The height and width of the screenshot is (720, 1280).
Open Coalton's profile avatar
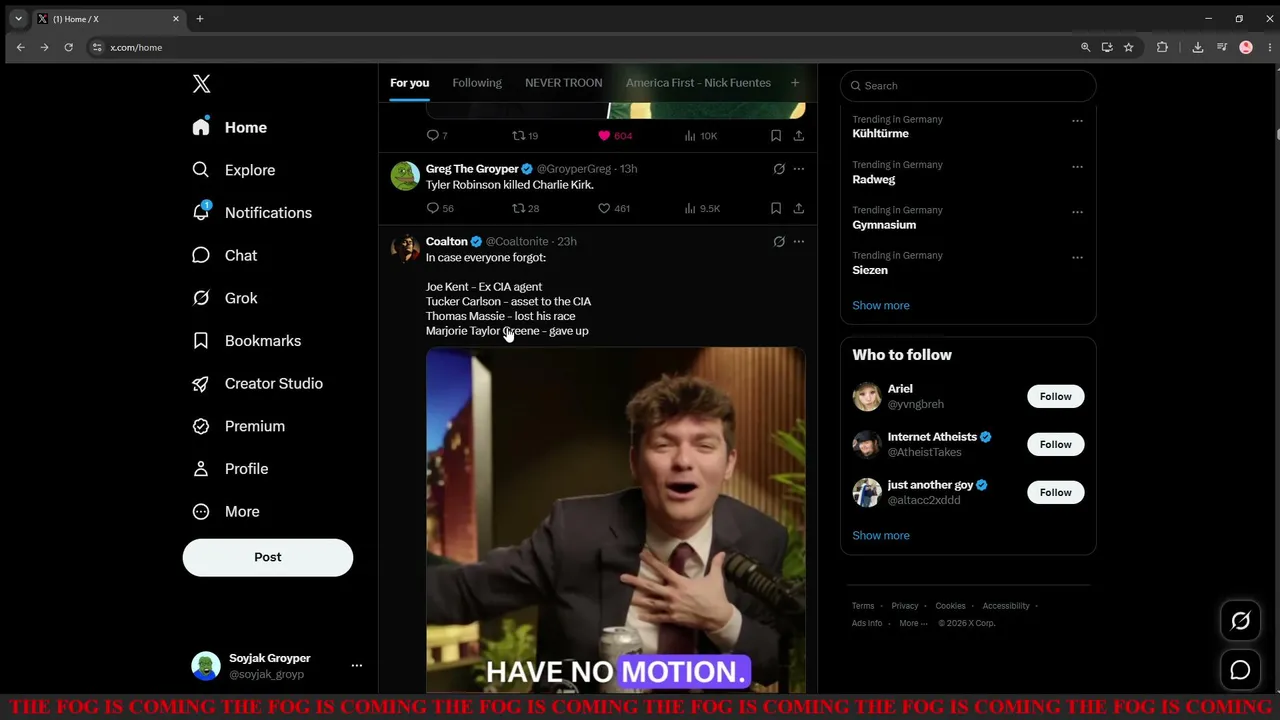[405, 248]
